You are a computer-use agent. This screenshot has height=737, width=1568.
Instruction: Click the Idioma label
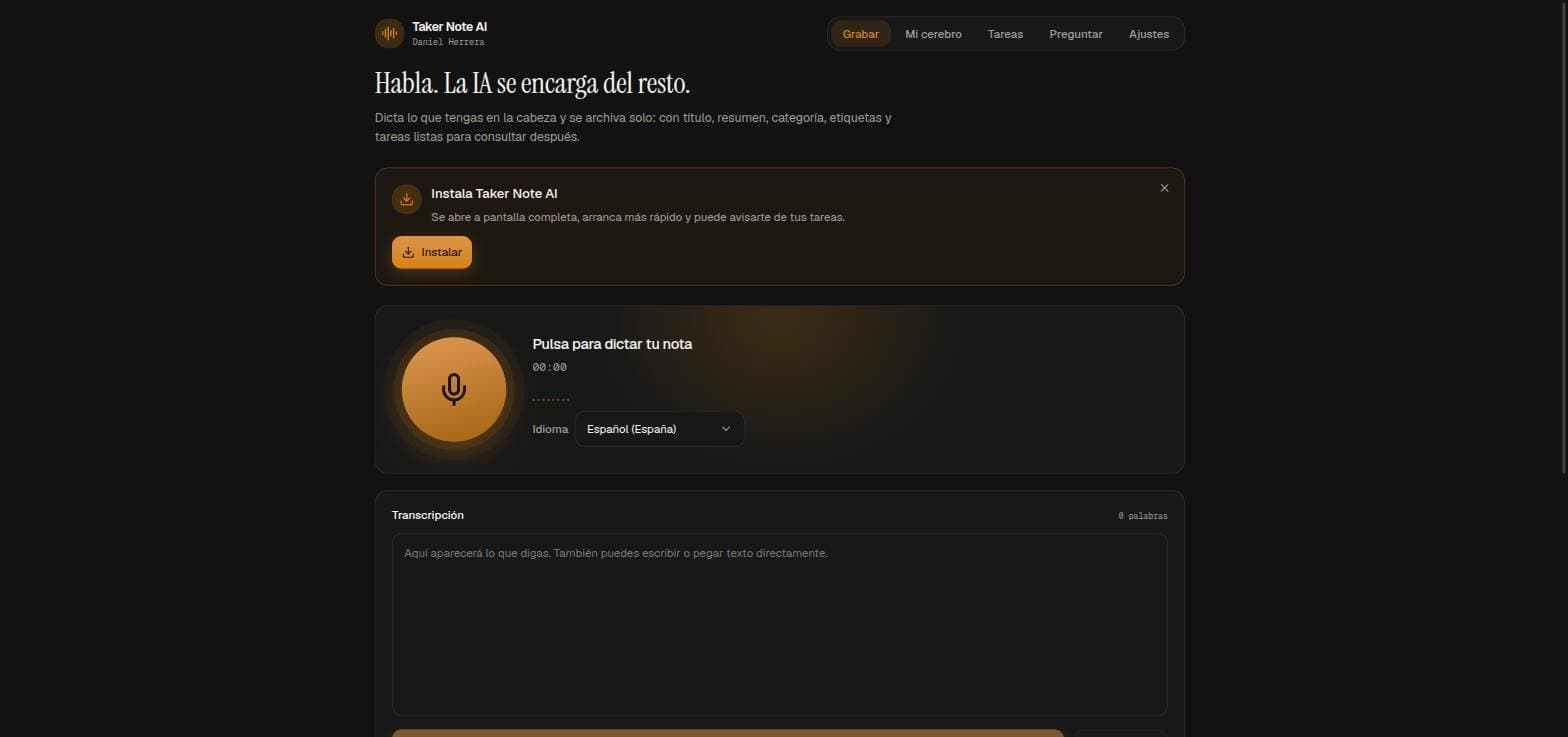coord(550,429)
